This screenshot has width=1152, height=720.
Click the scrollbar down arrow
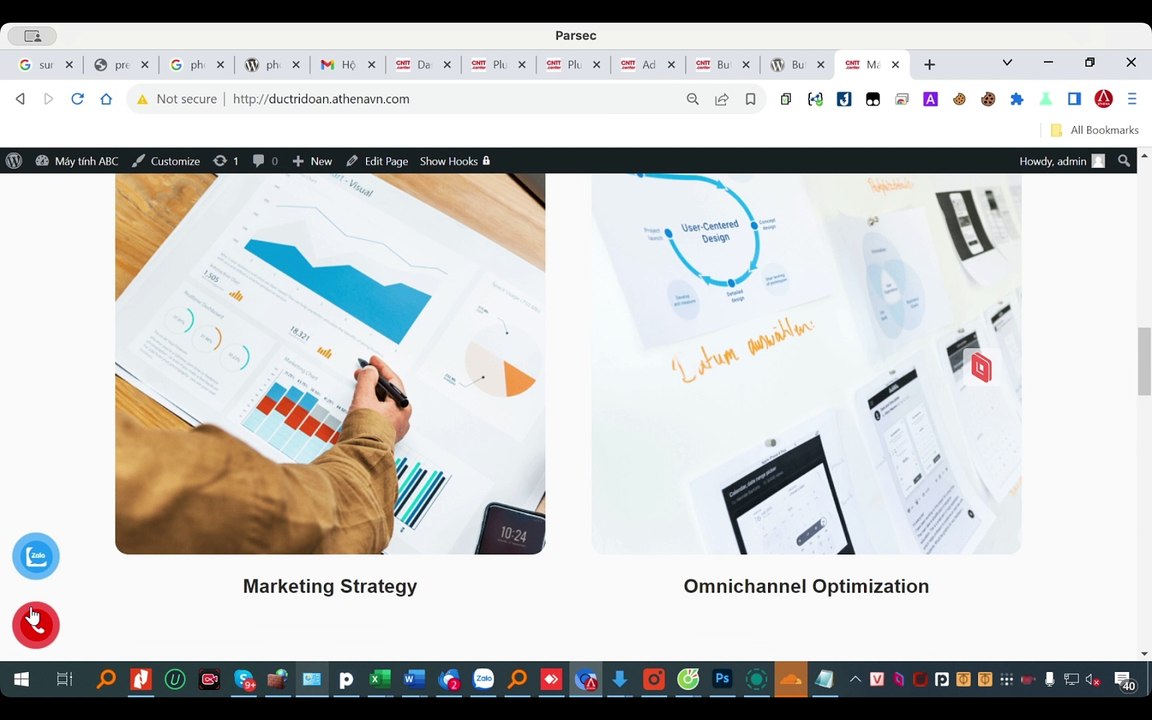coord(1144,653)
